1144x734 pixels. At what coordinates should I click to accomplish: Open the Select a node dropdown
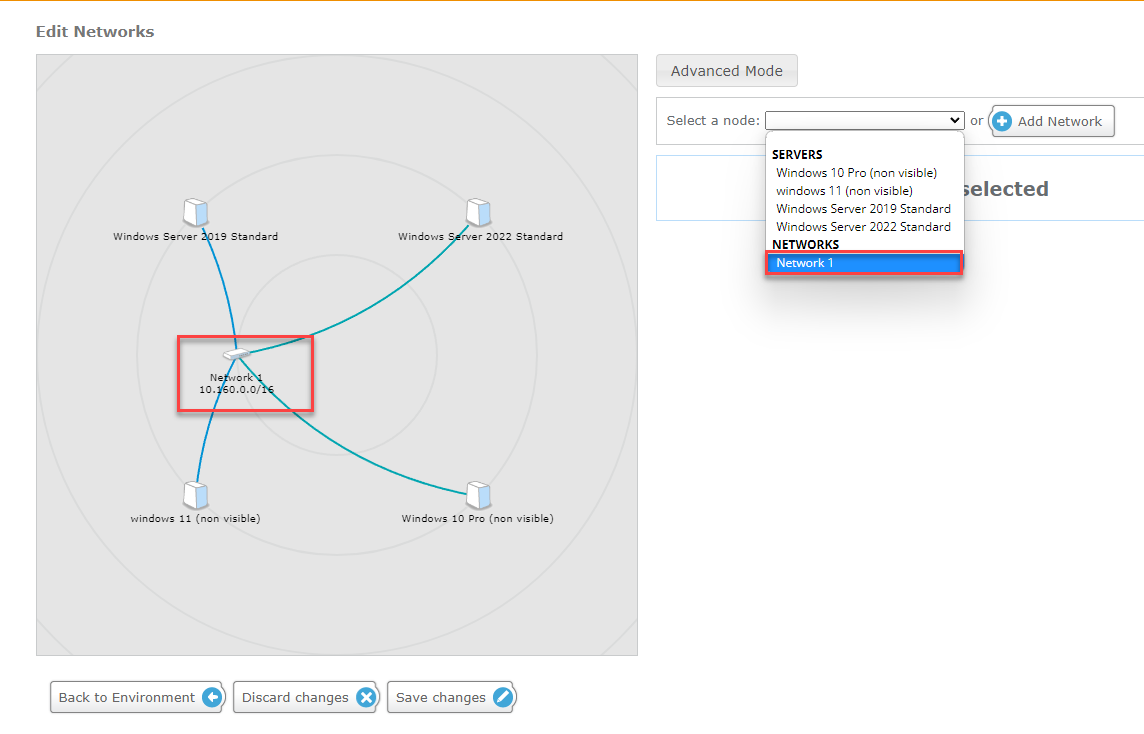point(864,120)
